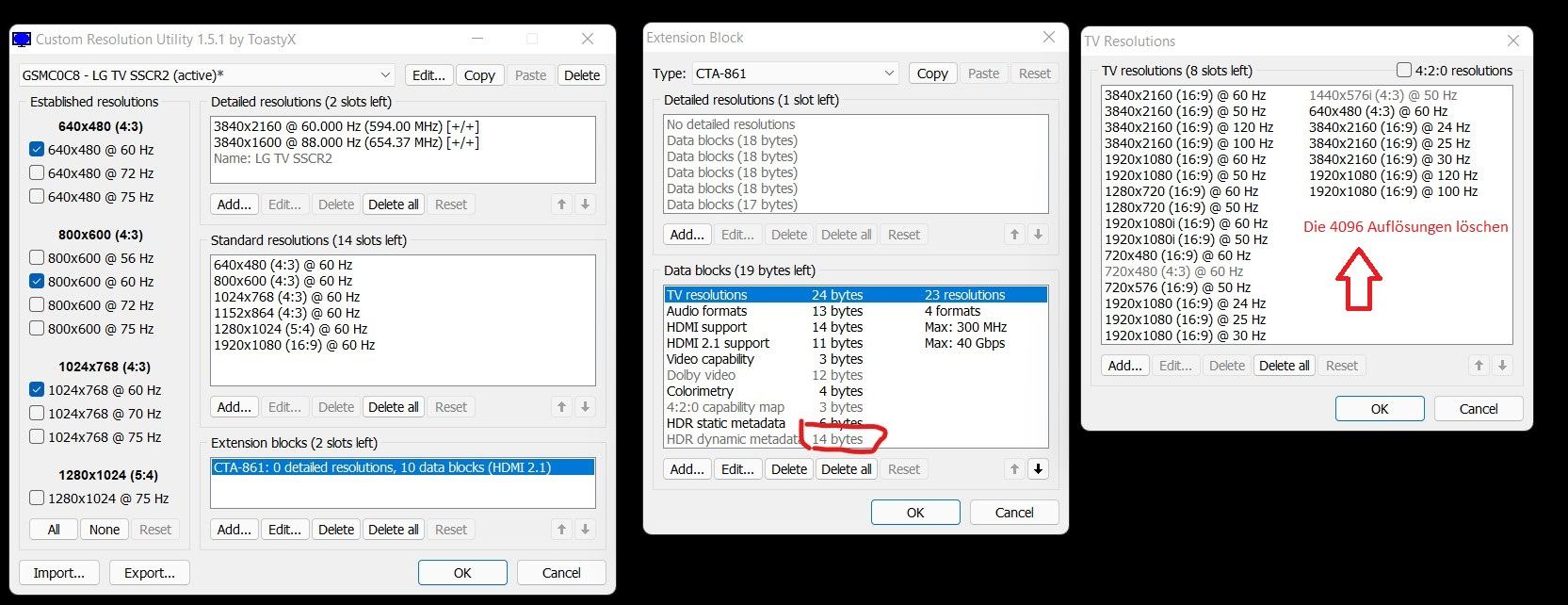Click All established resolutions button
The width and height of the screenshot is (1568, 605).
pos(54,530)
